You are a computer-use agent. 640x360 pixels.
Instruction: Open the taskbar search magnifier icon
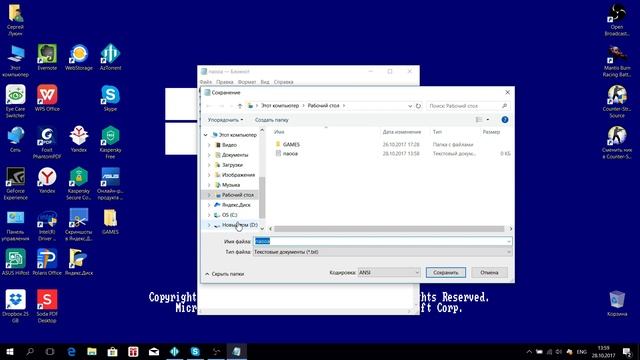point(30,351)
